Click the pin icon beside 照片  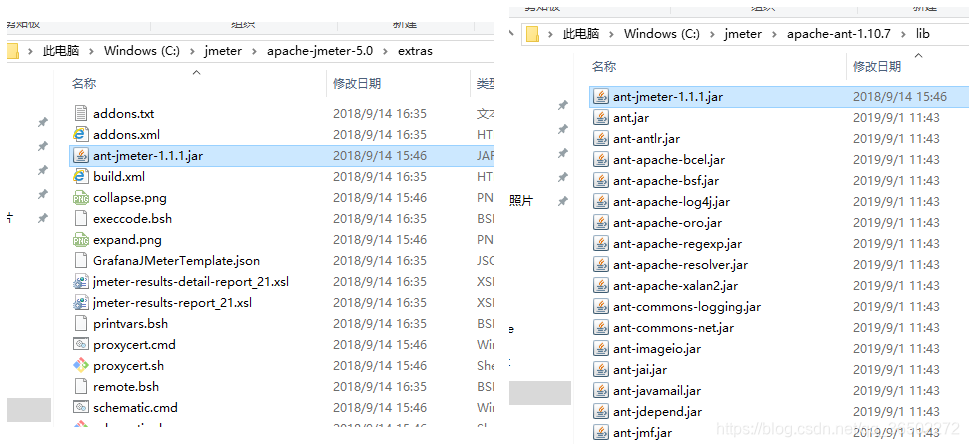click(562, 201)
